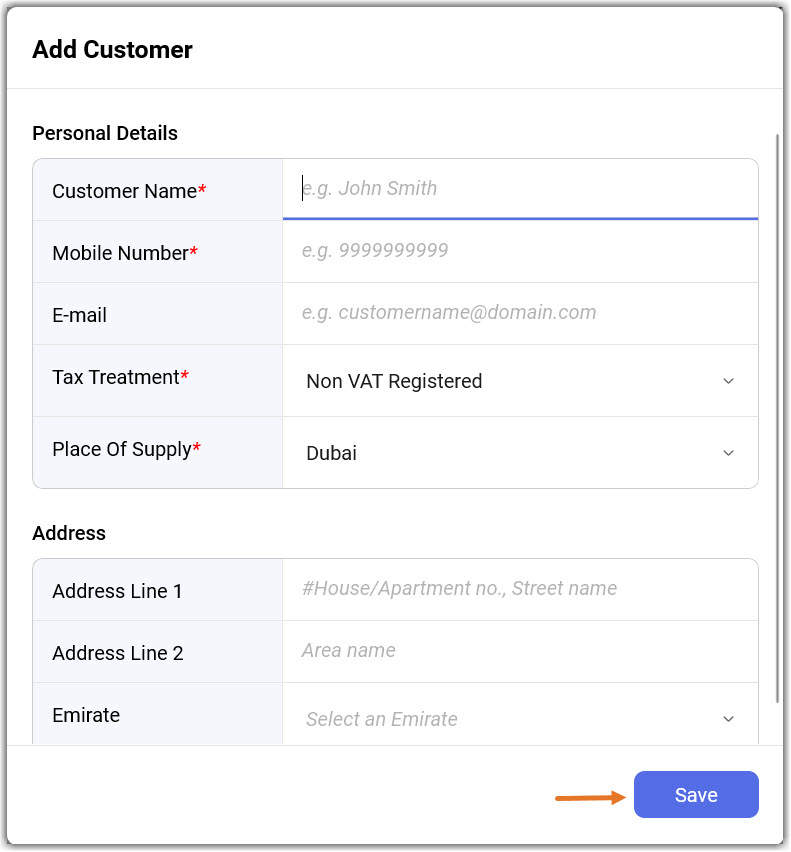Click the Emirate row label

tap(86, 715)
